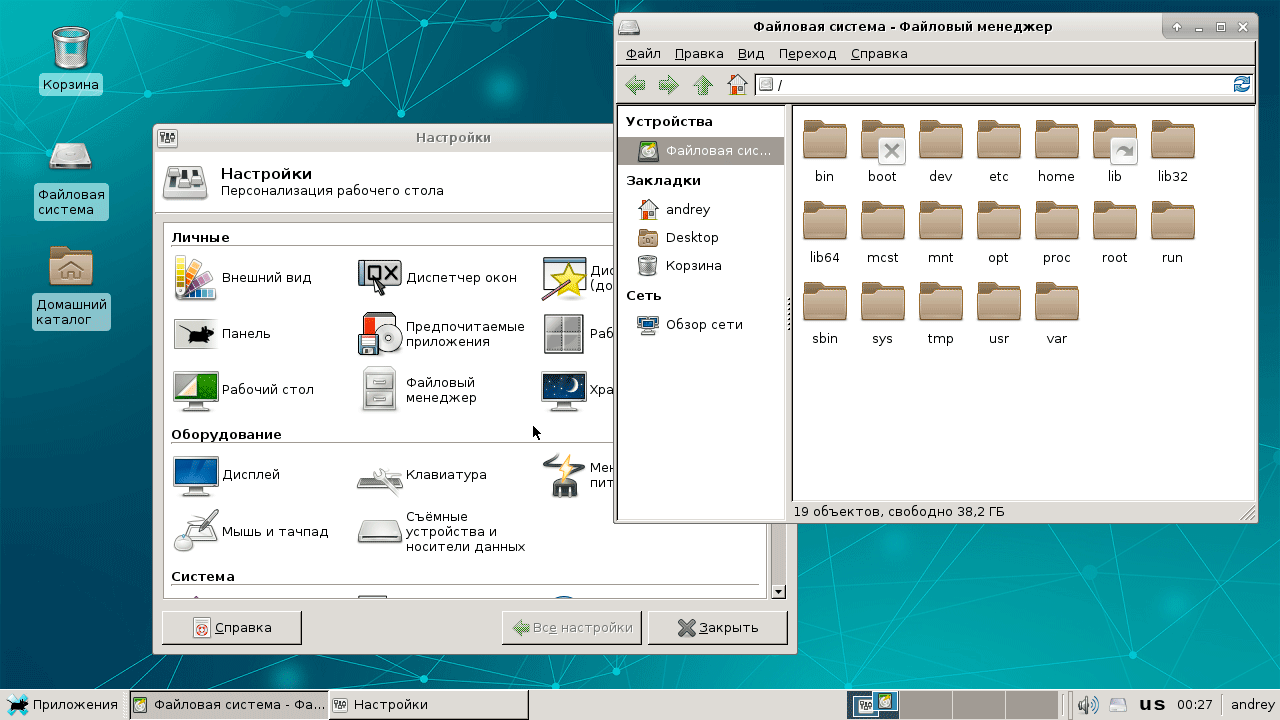This screenshot has width=1280, height=720.
Task: Select andrey bookmark in the sidebar
Action: point(687,210)
